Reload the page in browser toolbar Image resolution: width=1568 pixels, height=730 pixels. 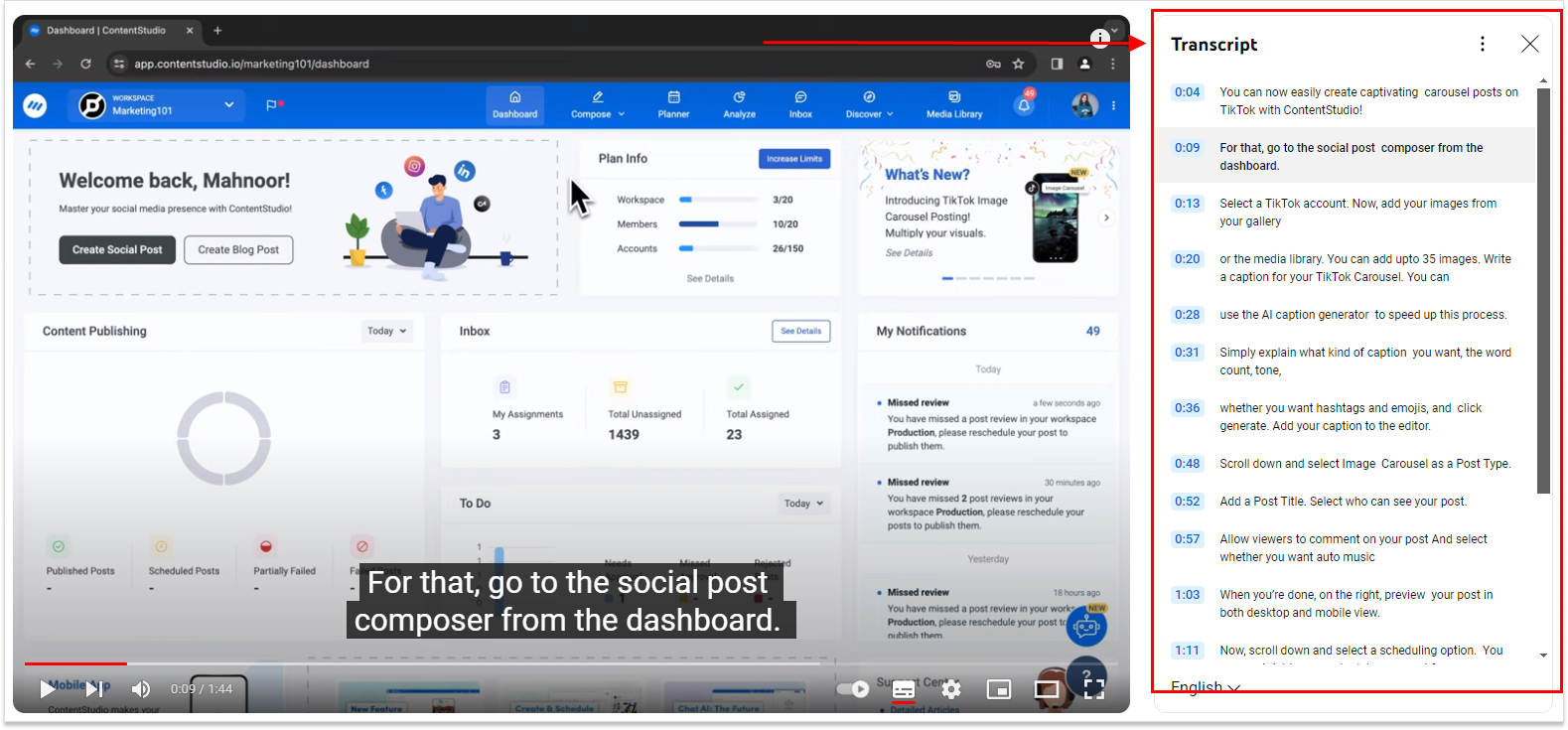click(x=85, y=64)
